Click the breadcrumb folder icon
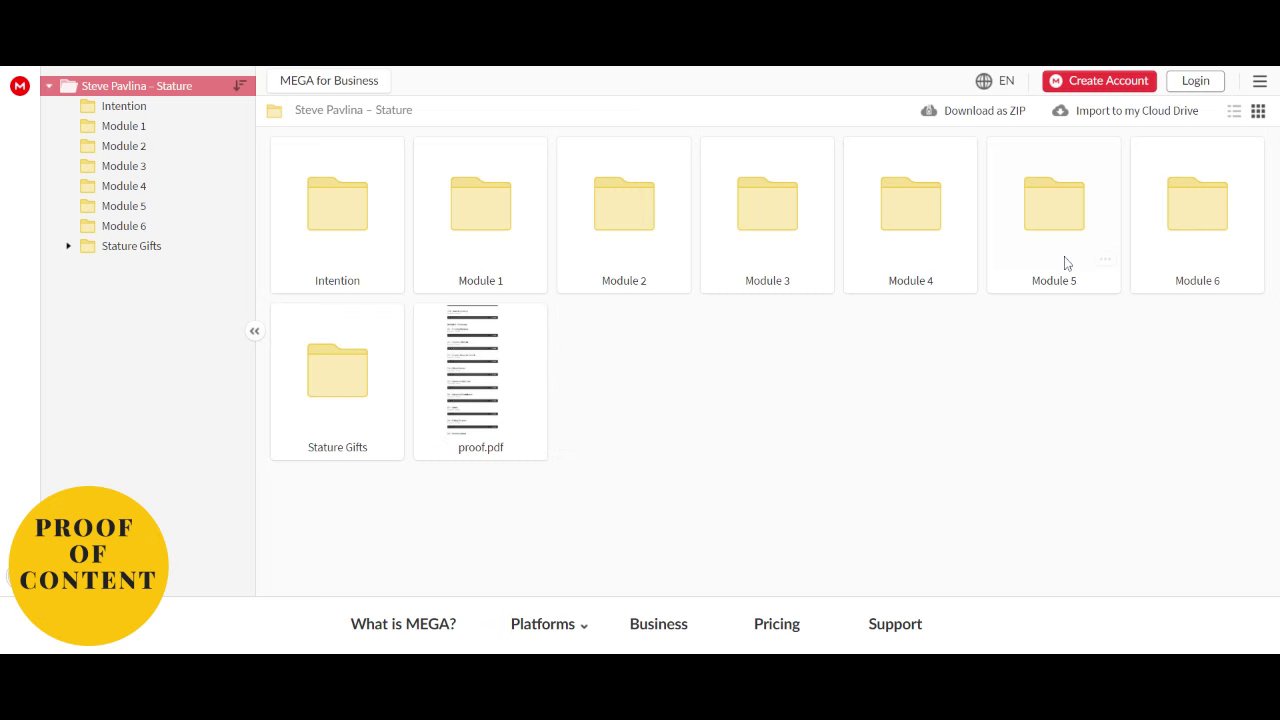Image resolution: width=1280 pixels, height=720 pixels. tap(274, 111)
